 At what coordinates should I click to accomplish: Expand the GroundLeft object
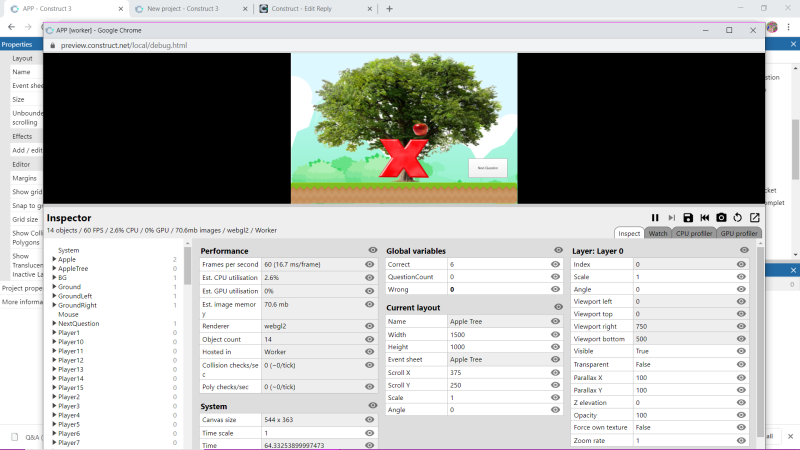(54, 296)
